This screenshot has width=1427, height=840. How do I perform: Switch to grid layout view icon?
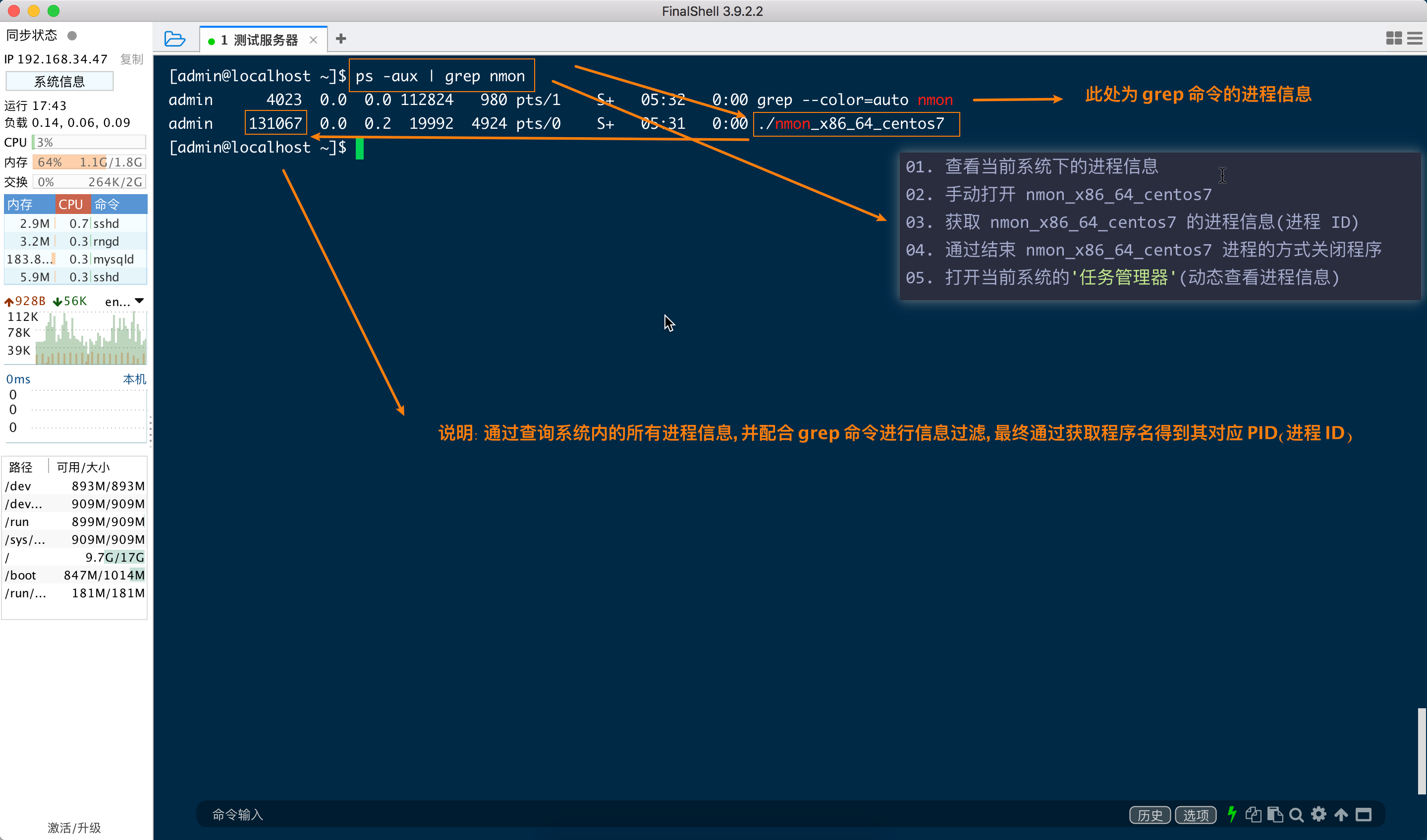pyautogui.click(x=1394, y=39)
